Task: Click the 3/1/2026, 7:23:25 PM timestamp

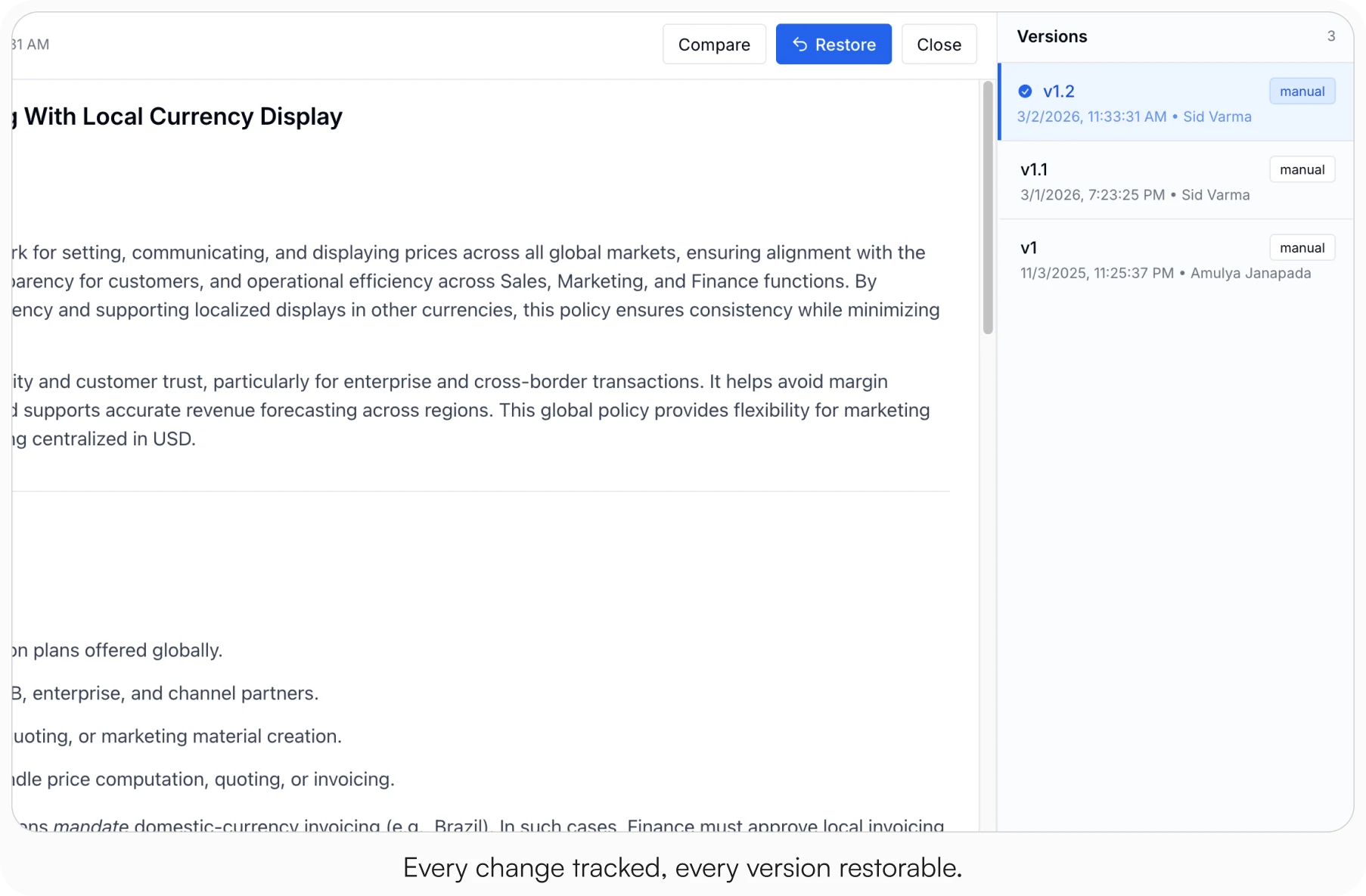Action: click(x=1092, y=195)
